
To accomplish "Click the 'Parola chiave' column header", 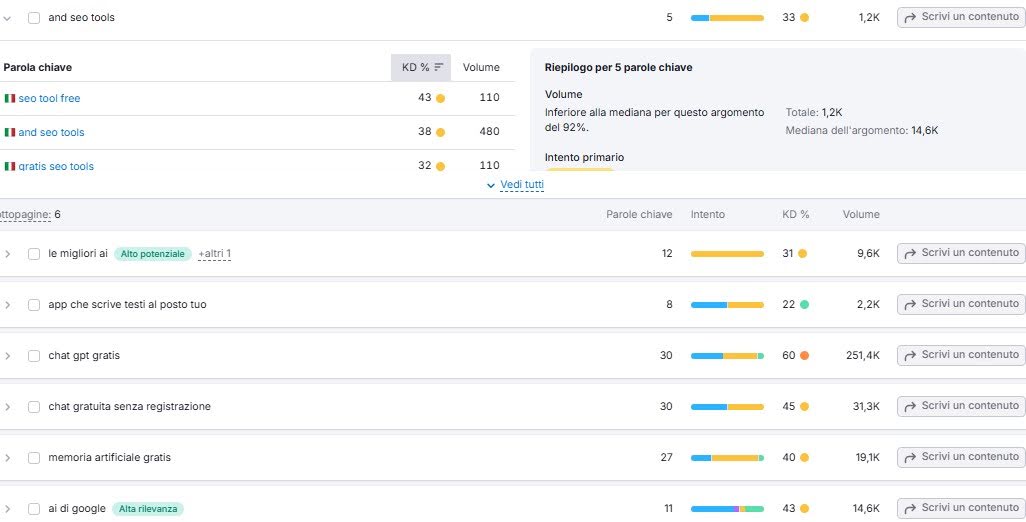I will [38, 67].
